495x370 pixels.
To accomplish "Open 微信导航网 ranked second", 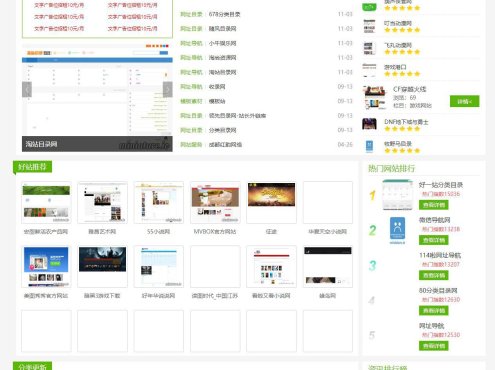I will tap(434, 220).
